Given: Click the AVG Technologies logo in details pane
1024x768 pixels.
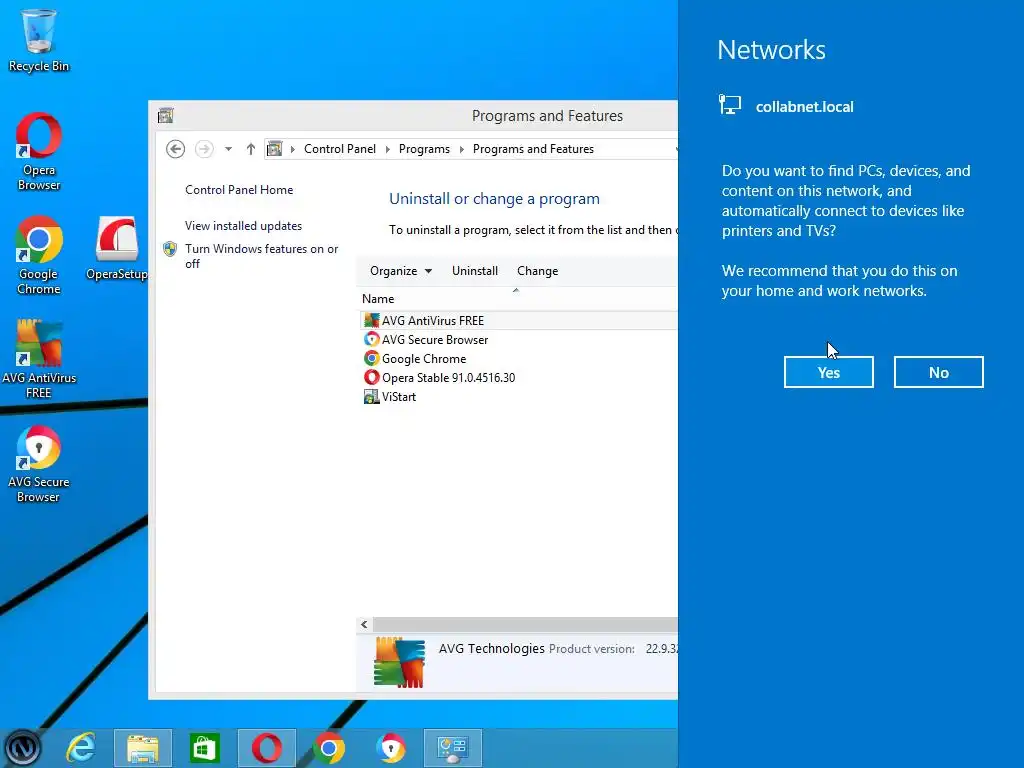Looking at the screenshot, I should pos(399,662).
